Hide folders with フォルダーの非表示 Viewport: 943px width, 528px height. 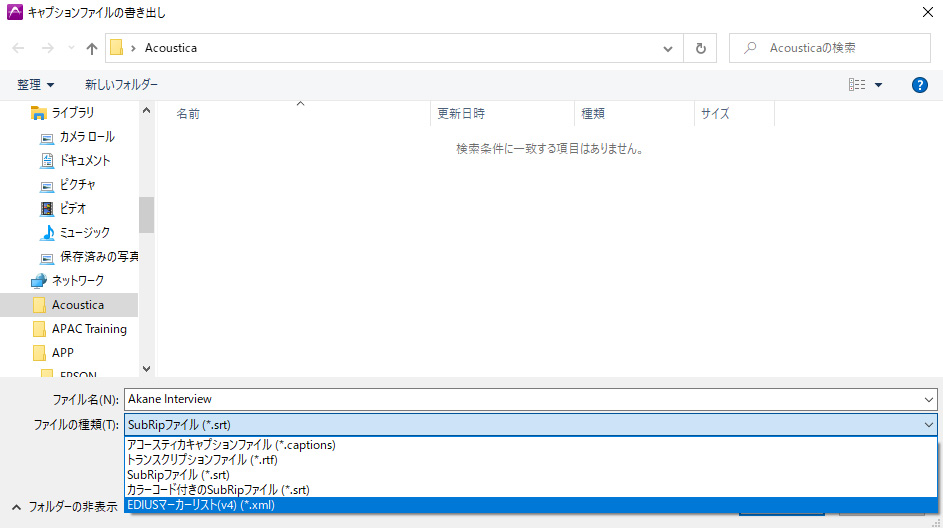click(x=65, y=507)
